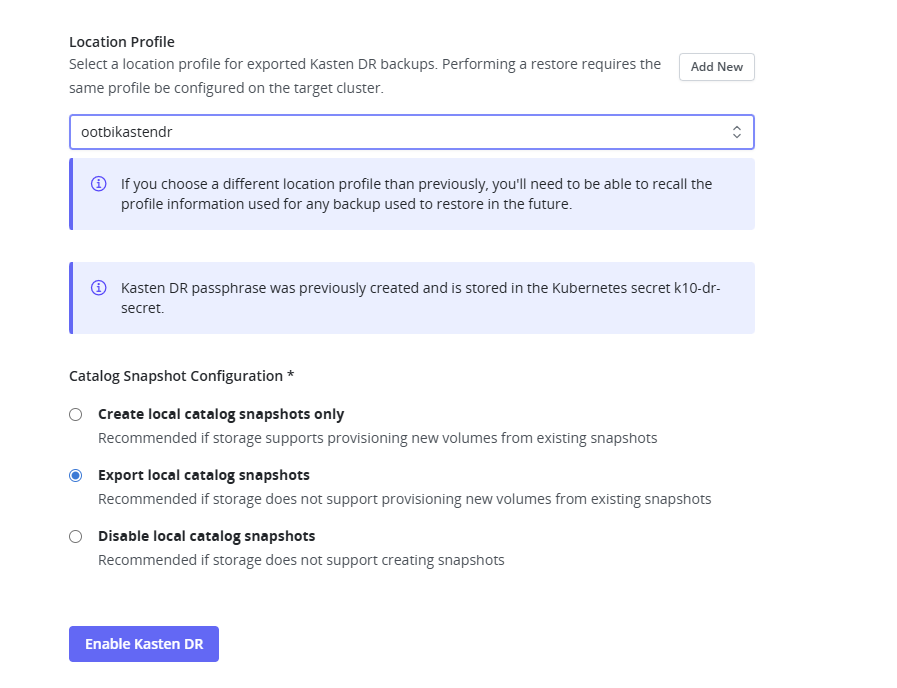
Task: Click the circled-i icon in the second blue banner
Action: click(x=98, y=288)
